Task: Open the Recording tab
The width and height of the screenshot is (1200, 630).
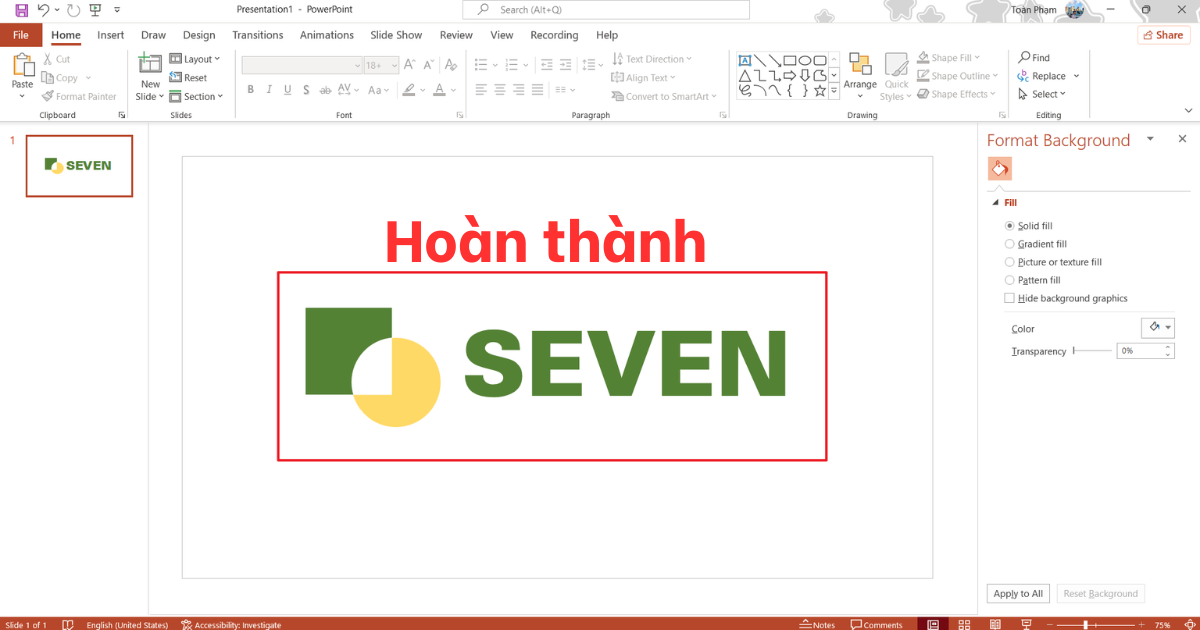Action: [554, 35]
